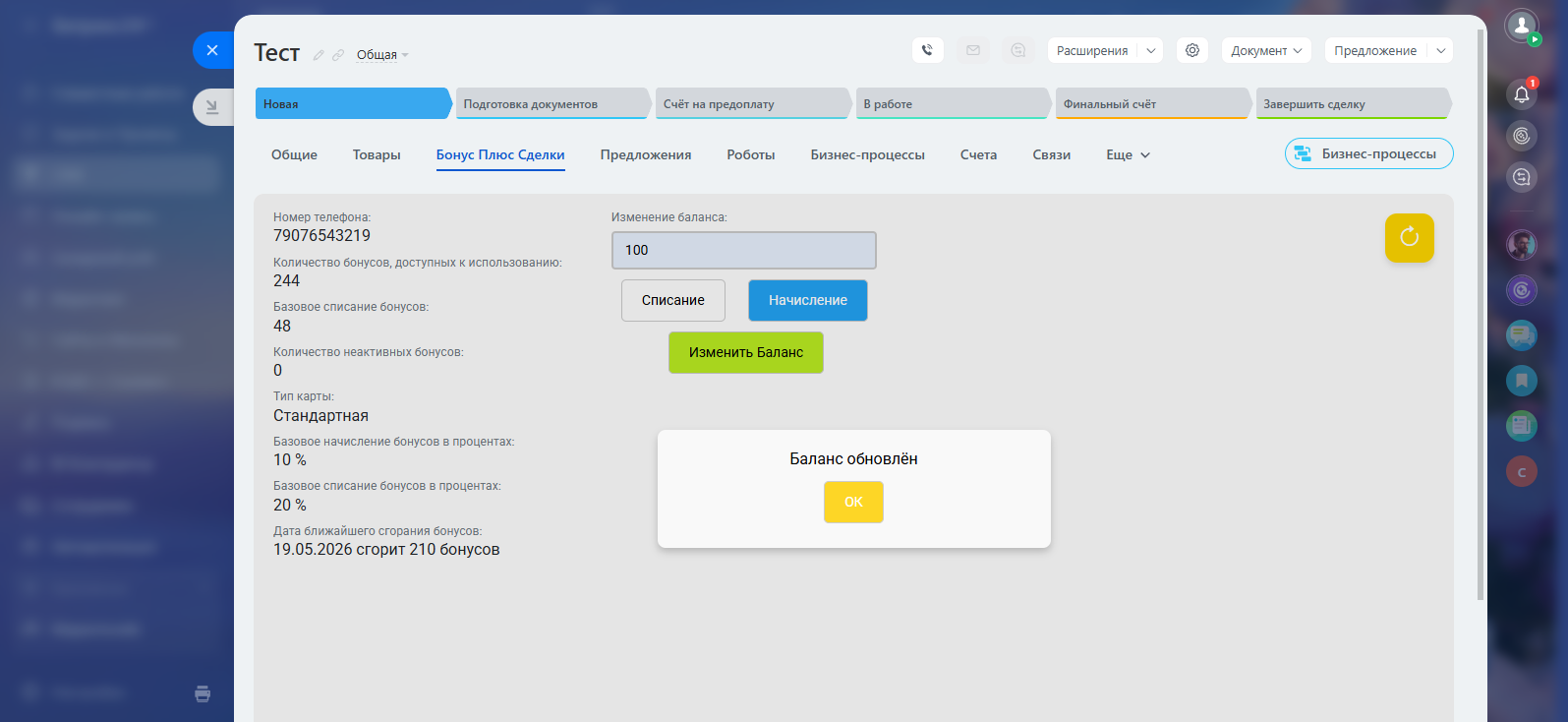Click the Завершить сделку stage
Image resolution: width=1568 pixels, height=722 pixels.
1354,103
